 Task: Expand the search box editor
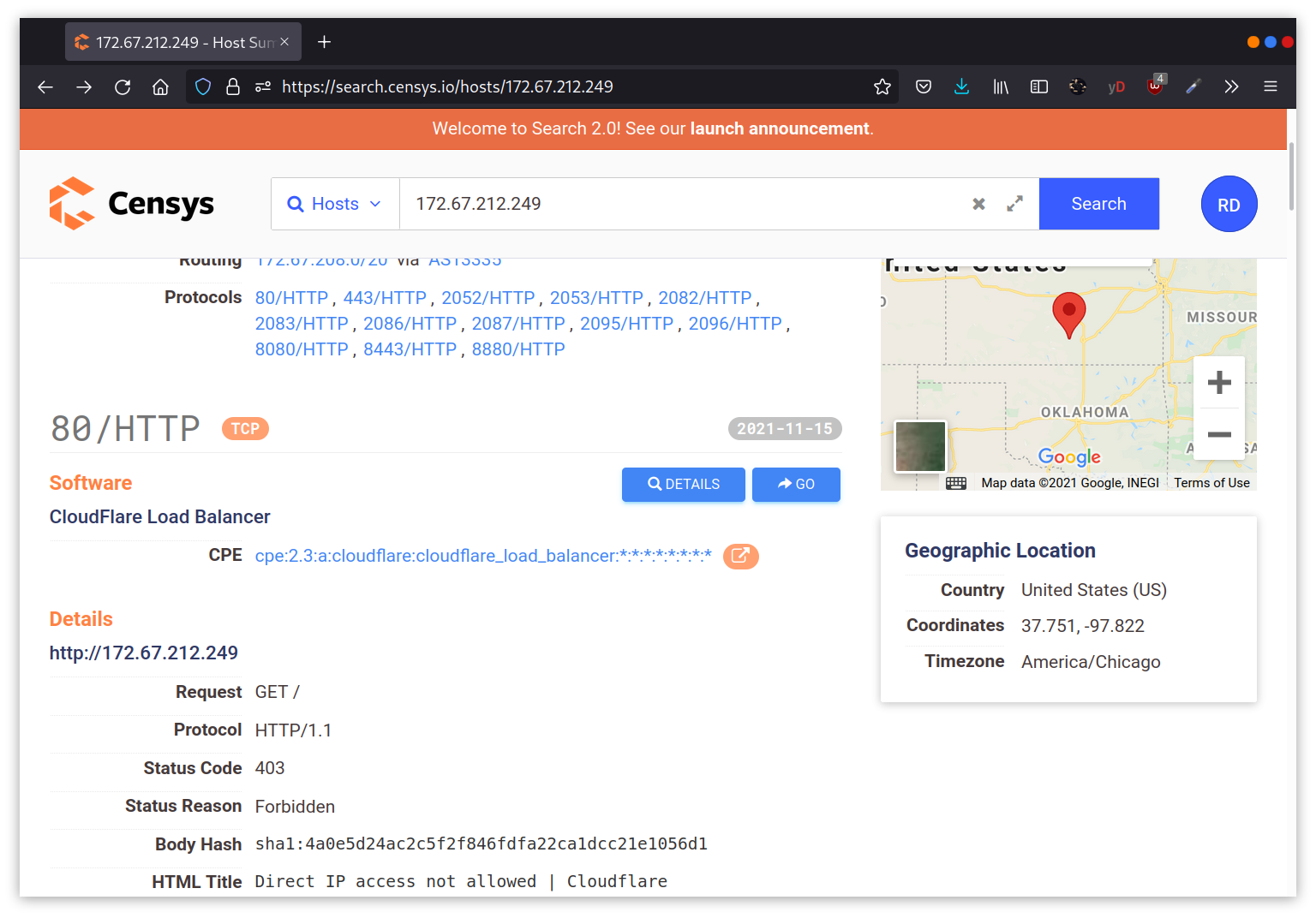pyautogui.click(x=1014, y=204)
